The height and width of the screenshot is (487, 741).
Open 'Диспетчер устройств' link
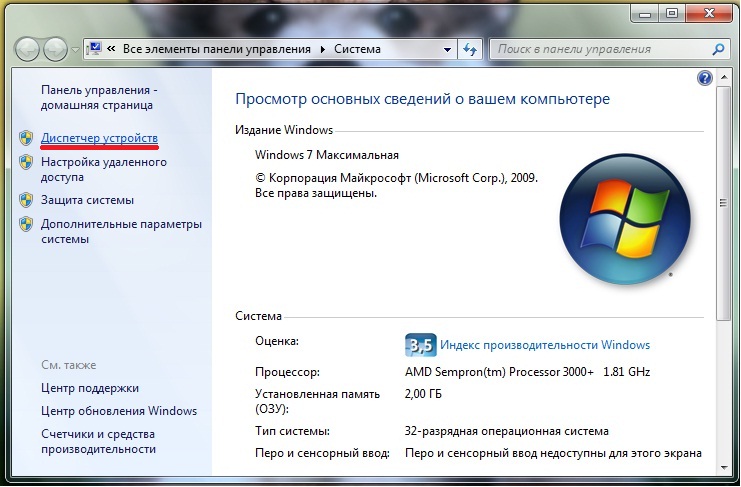[99, 138]
